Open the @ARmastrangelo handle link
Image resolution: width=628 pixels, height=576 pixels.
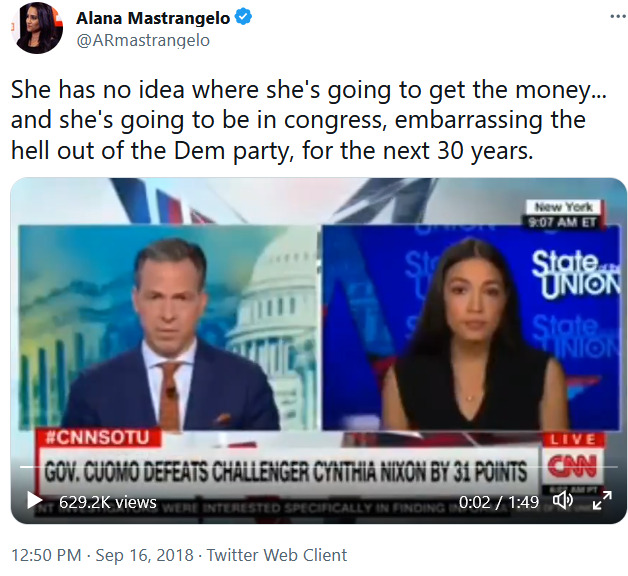tap(143, 40)
